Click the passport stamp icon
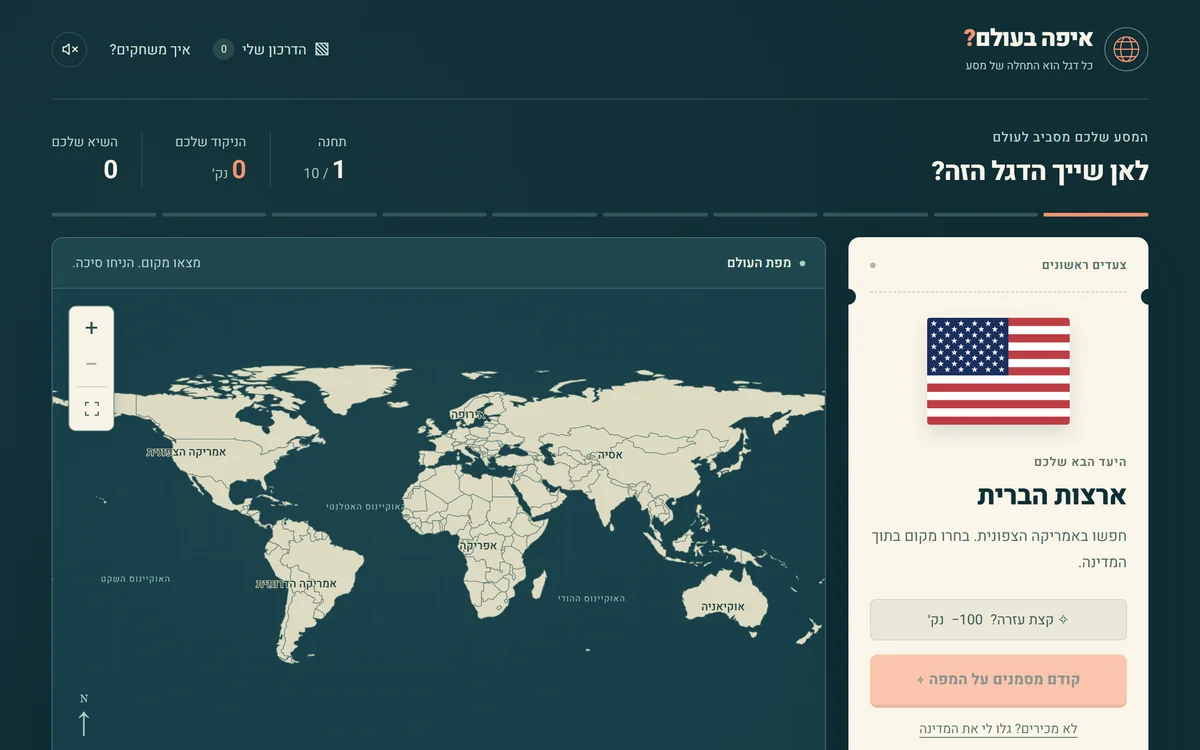 pos(322,49)
